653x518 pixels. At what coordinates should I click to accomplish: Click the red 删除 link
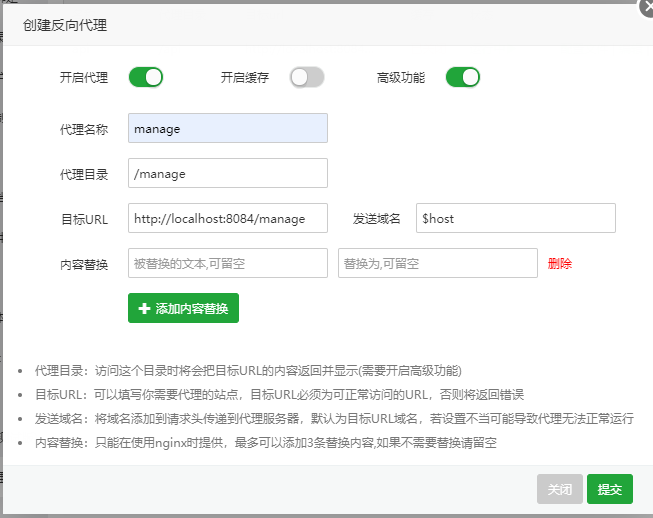coord(560,264)
